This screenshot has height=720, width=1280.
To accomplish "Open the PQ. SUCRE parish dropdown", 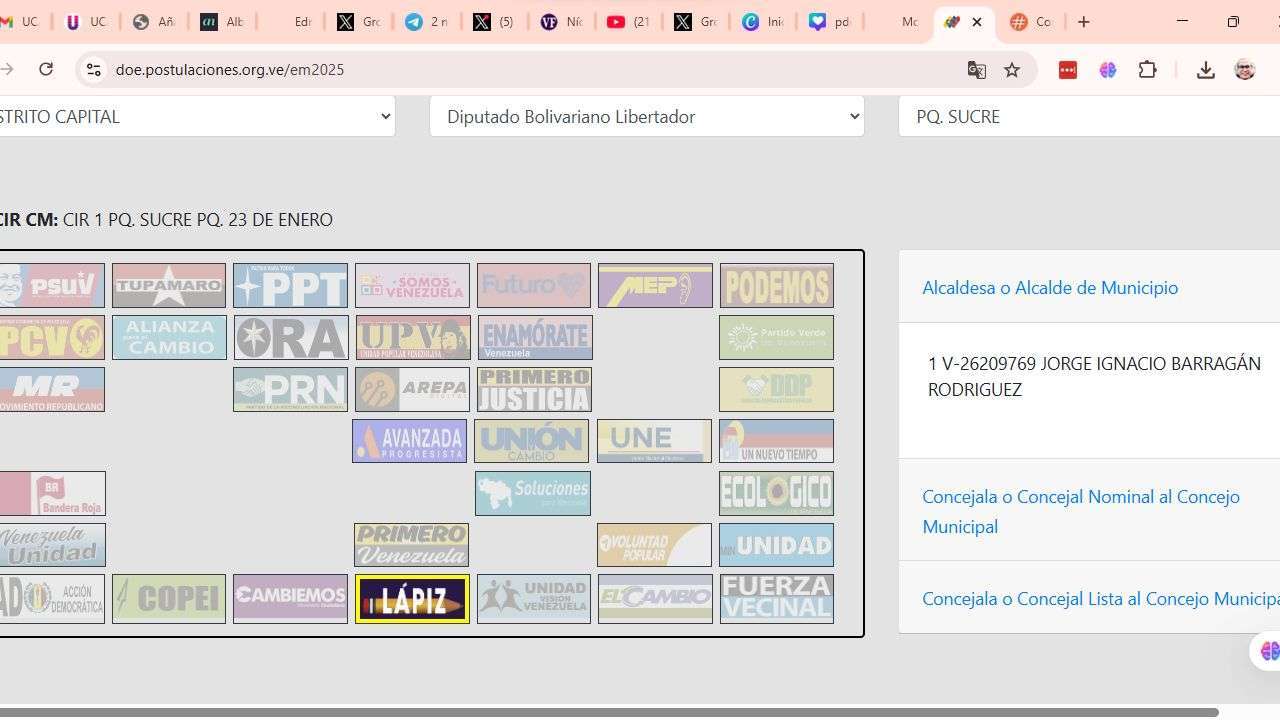I will [1089, 117].
